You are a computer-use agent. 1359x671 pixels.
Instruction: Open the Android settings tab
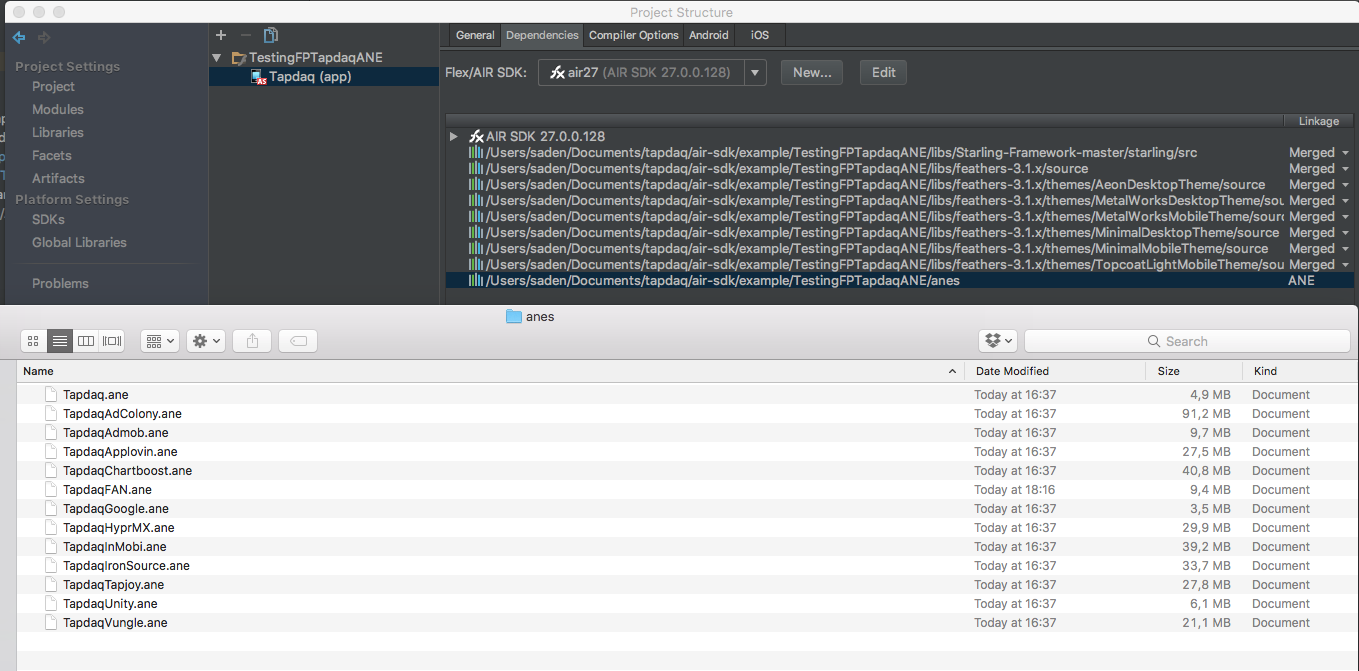(708, 35)
